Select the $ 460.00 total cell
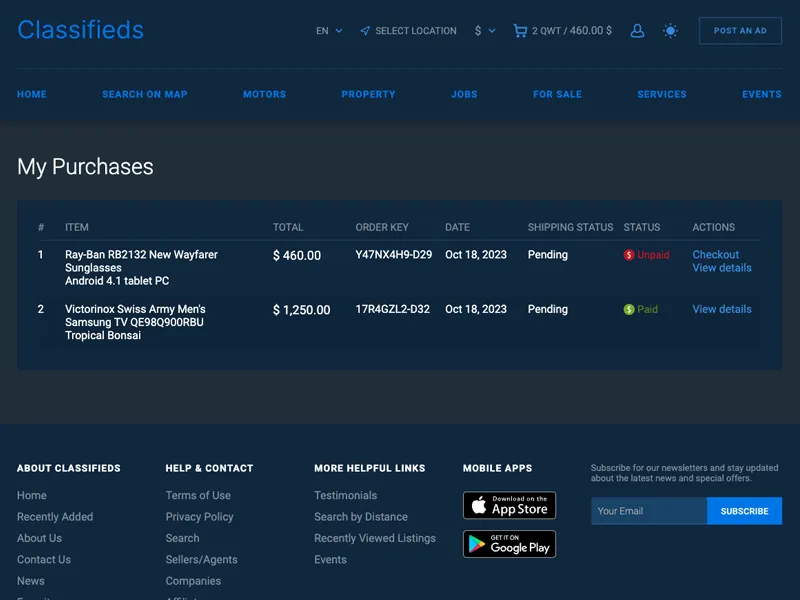Image resolution: width=800 pixels, height=600 pixels. [x=297, y=256]
